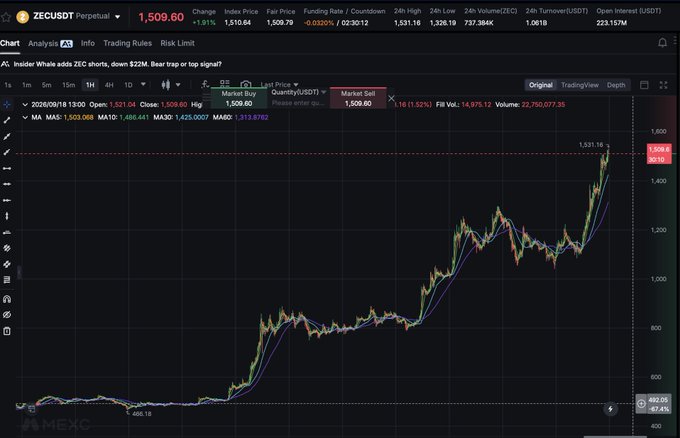Select the parallel channel drawing tool
This screenshot has width=680, height=438.
click(x=7, y=248)
